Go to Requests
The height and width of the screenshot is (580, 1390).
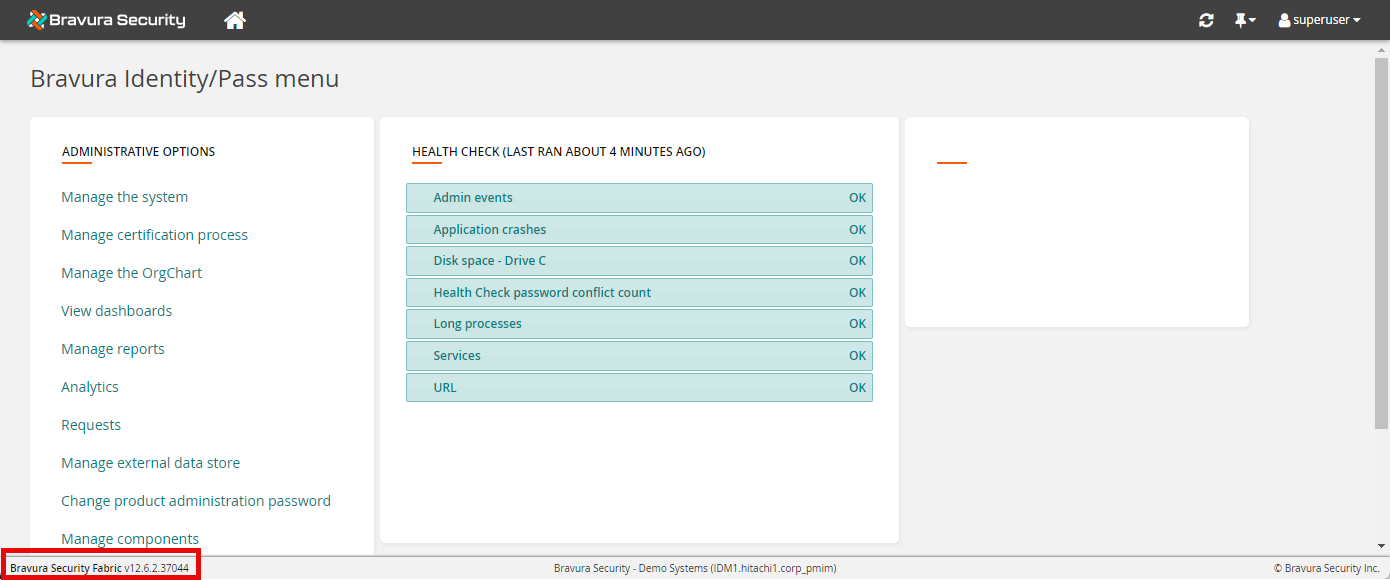point(90,425)
